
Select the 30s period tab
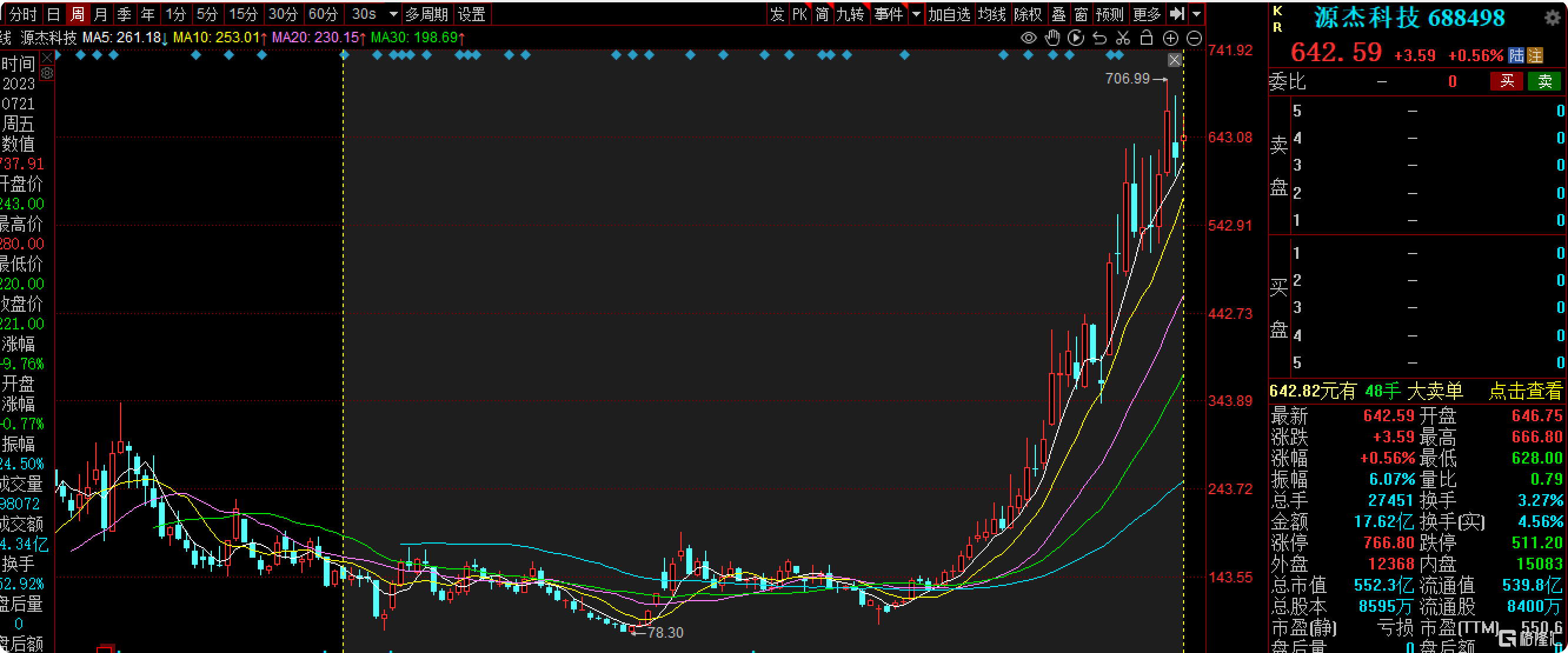[x=364, y=14]
